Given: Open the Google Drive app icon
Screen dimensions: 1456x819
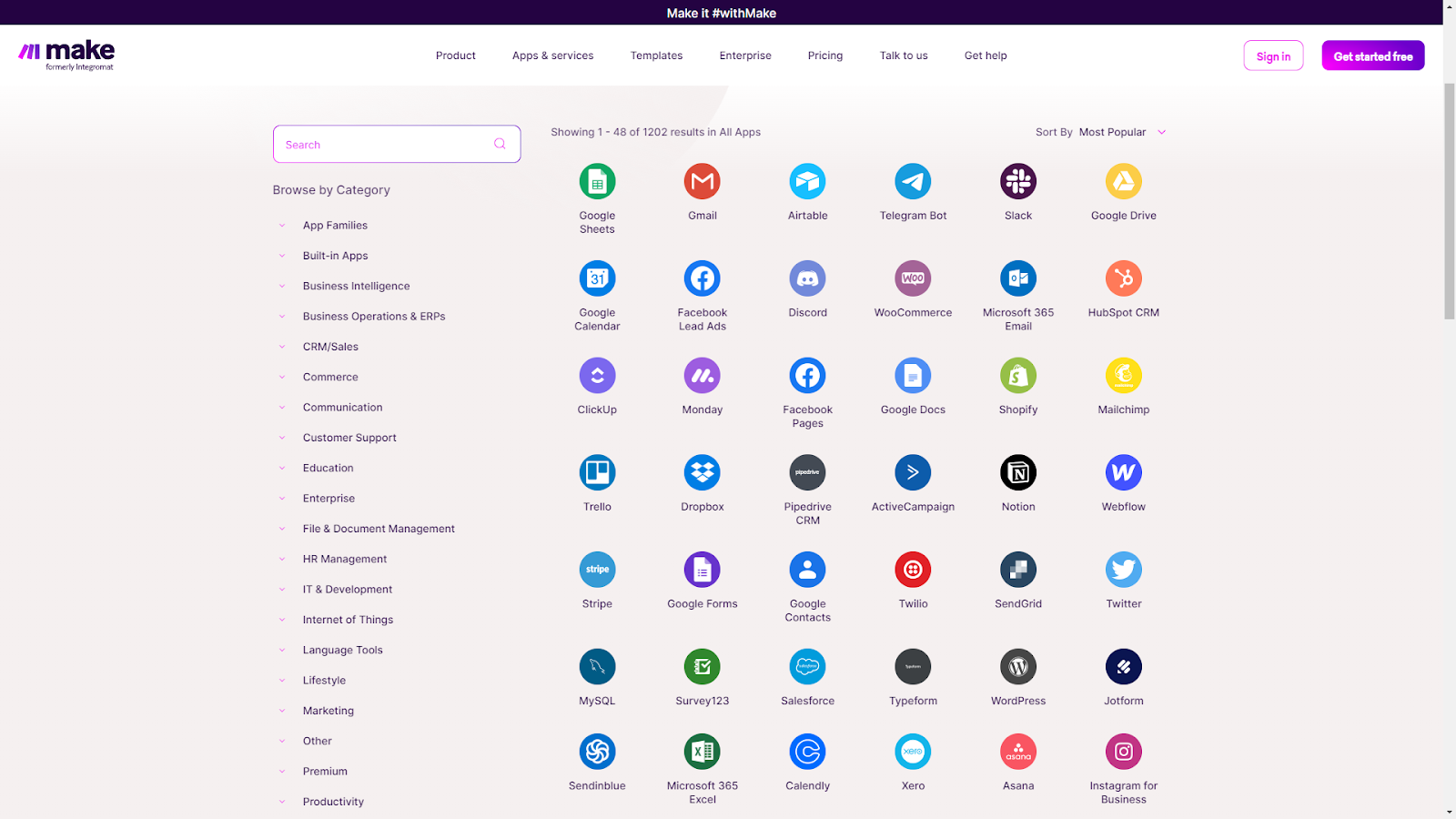Looking at the screenshot, I should point(1124,181).
